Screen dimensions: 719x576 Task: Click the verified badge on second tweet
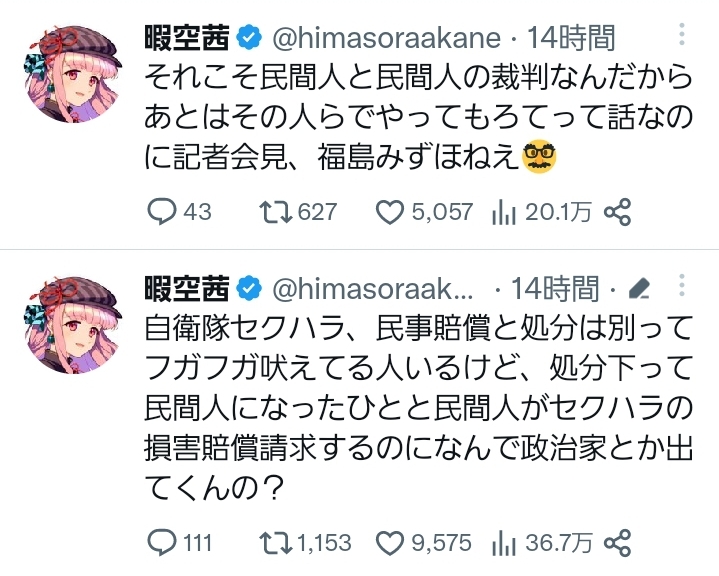tap(250, 290)
